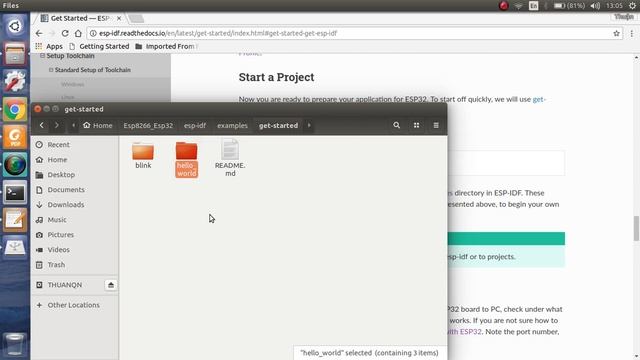
Task: Click the browser page scrollbar thumb
Action: (636, 229)
